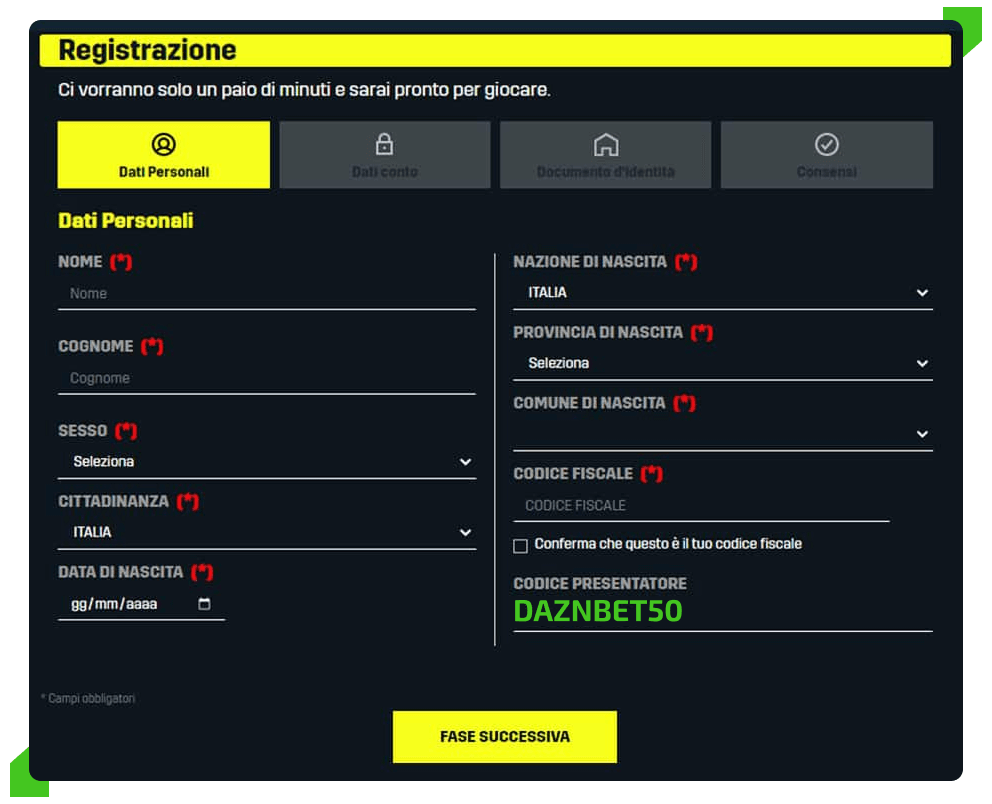Click the DAZNBET50 presenter code field

click(x=722, y=611)
